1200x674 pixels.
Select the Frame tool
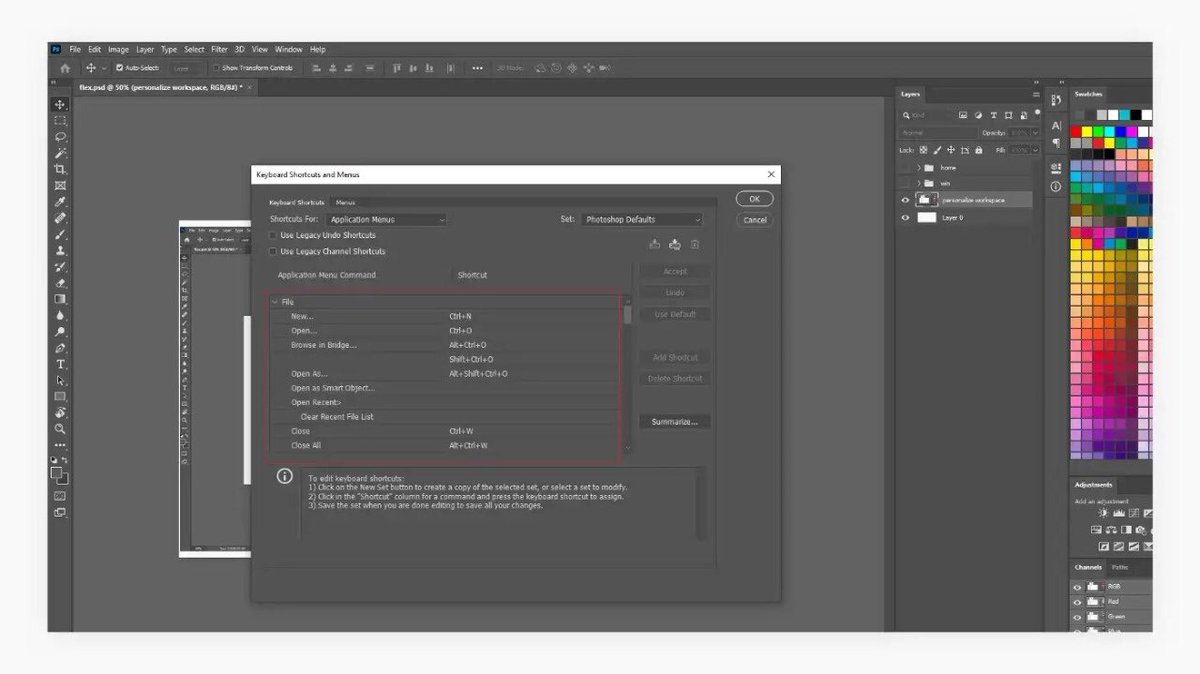tap(60, 185)
